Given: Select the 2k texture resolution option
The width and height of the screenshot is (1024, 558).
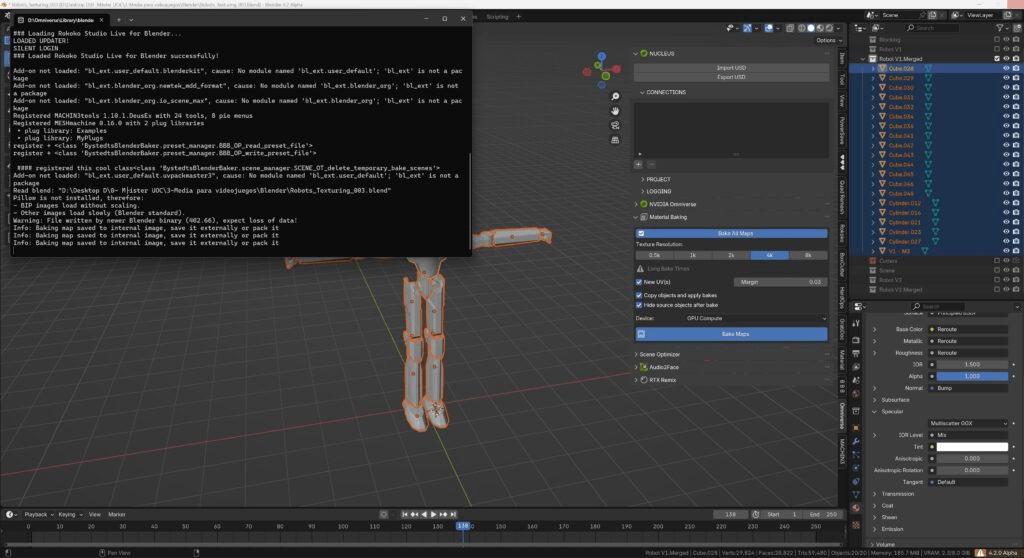Looking at the screenshot, I should coord(731,256).
